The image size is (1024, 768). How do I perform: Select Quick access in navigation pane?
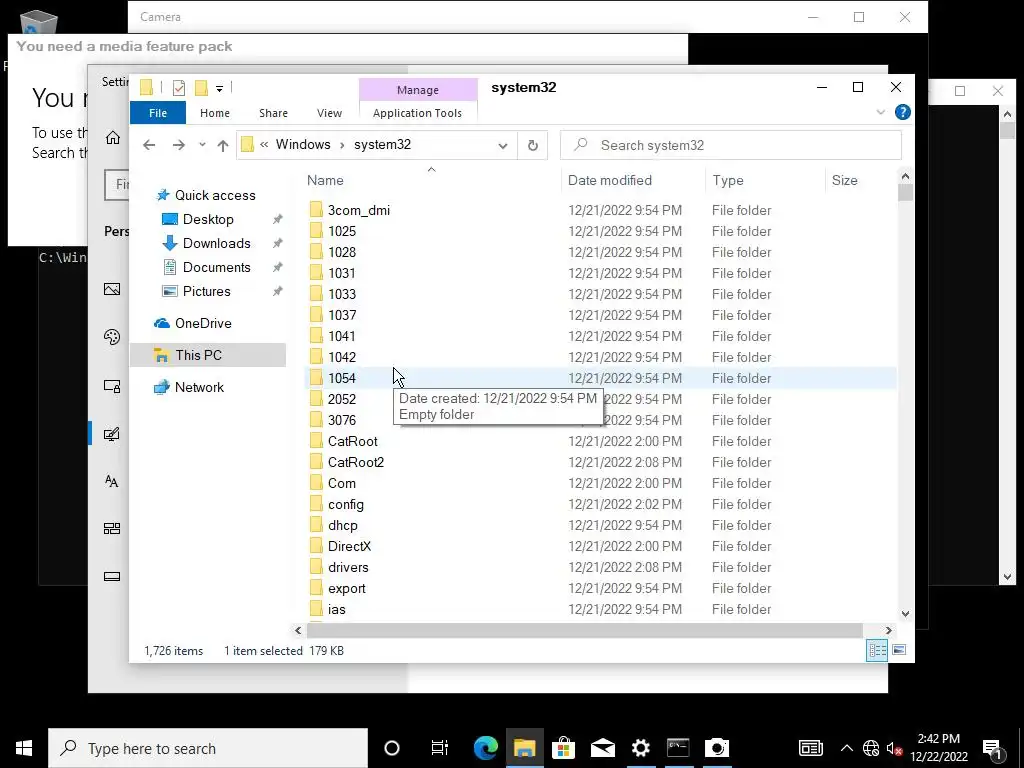pyautogui.click(x=215, y=195)
